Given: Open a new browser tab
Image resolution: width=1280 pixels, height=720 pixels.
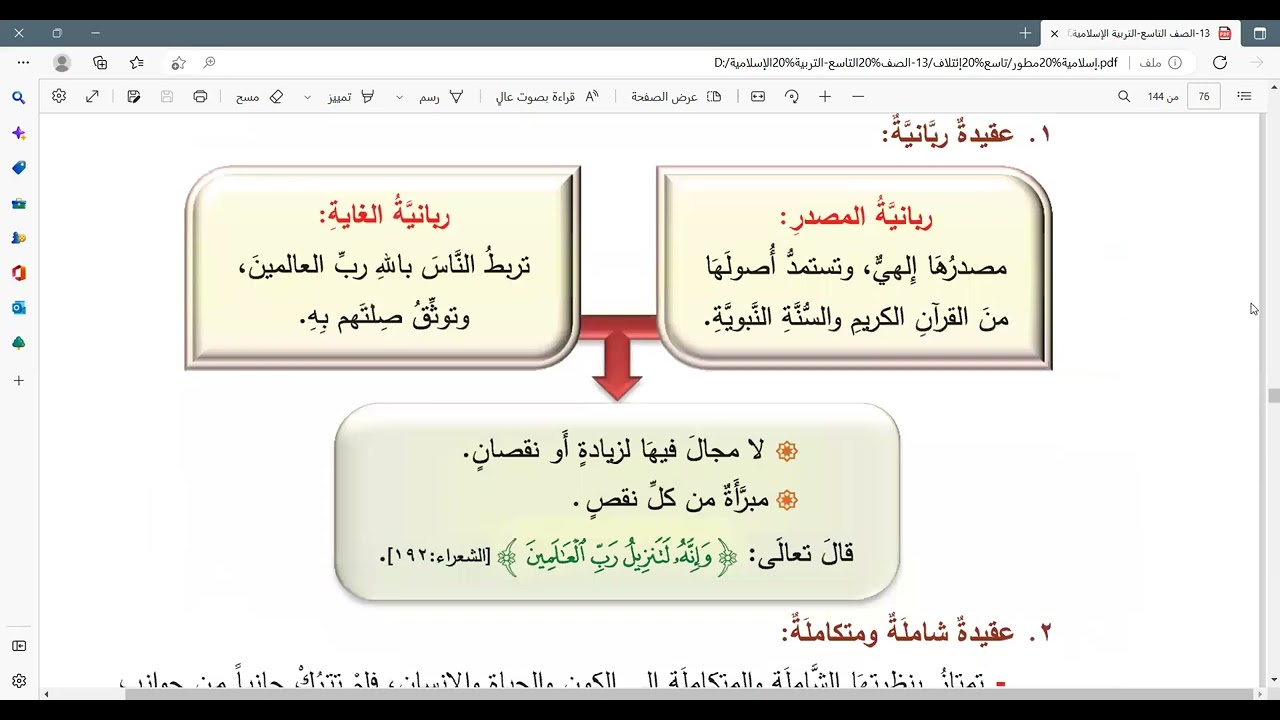Looking at the screenshot, I should click(1025, 33).
